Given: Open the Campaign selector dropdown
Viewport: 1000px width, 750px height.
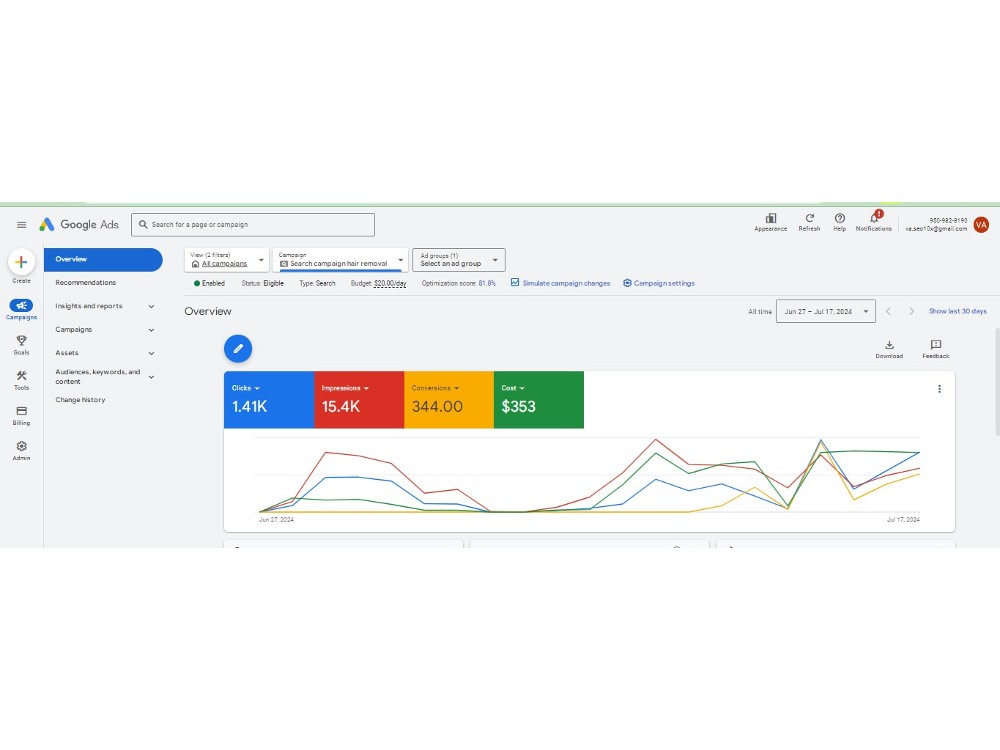Looking at the screenshot, I should tap(341, 260).
